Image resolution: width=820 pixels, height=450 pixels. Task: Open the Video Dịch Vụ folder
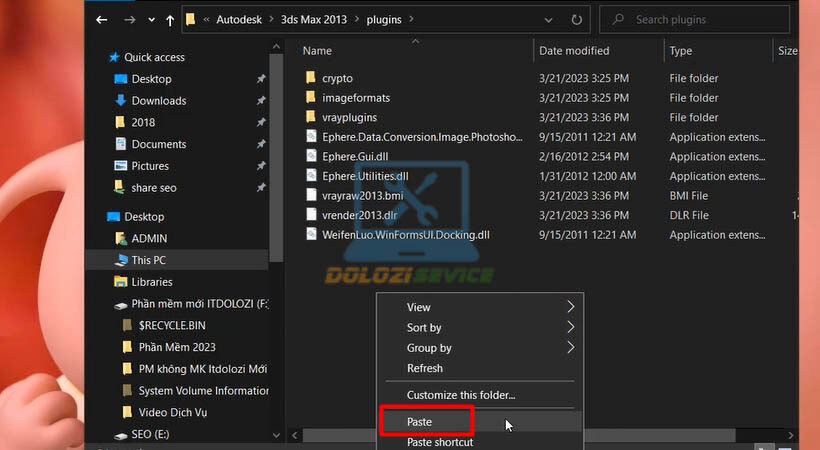[x=173, y=412]
